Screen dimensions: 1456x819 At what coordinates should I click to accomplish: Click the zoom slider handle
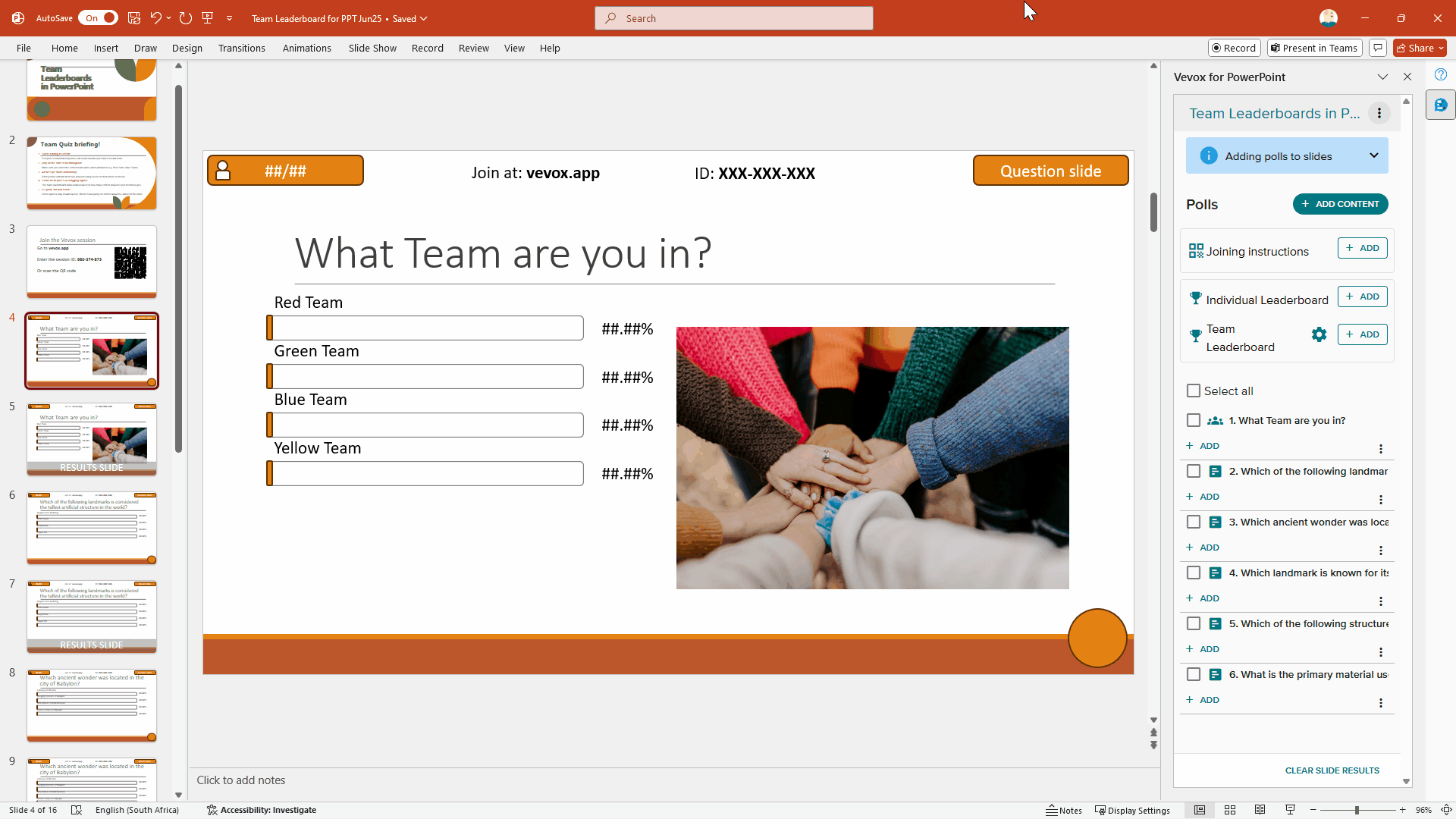1357,810
